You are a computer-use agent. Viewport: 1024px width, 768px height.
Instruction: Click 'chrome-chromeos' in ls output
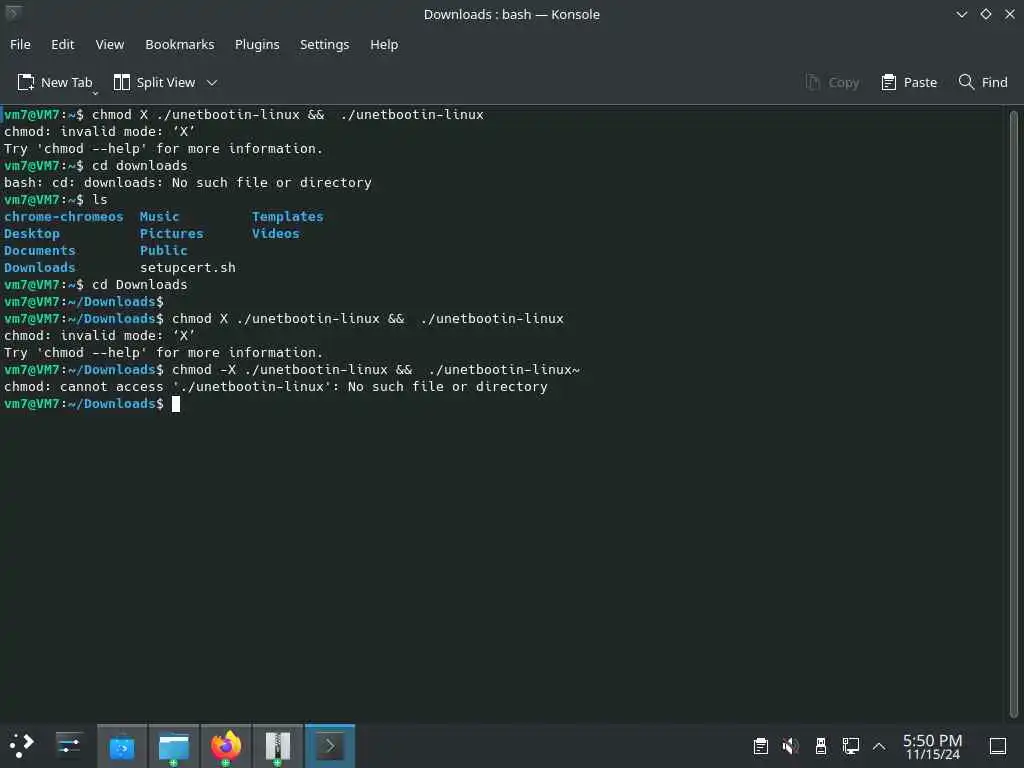tap(63, 217)
